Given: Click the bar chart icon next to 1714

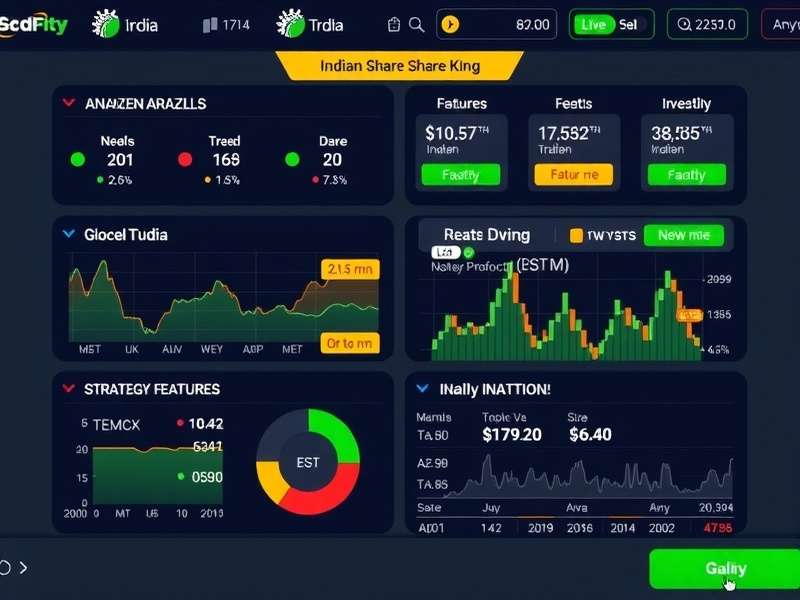Looking at the screenshot, I should 207,25.
